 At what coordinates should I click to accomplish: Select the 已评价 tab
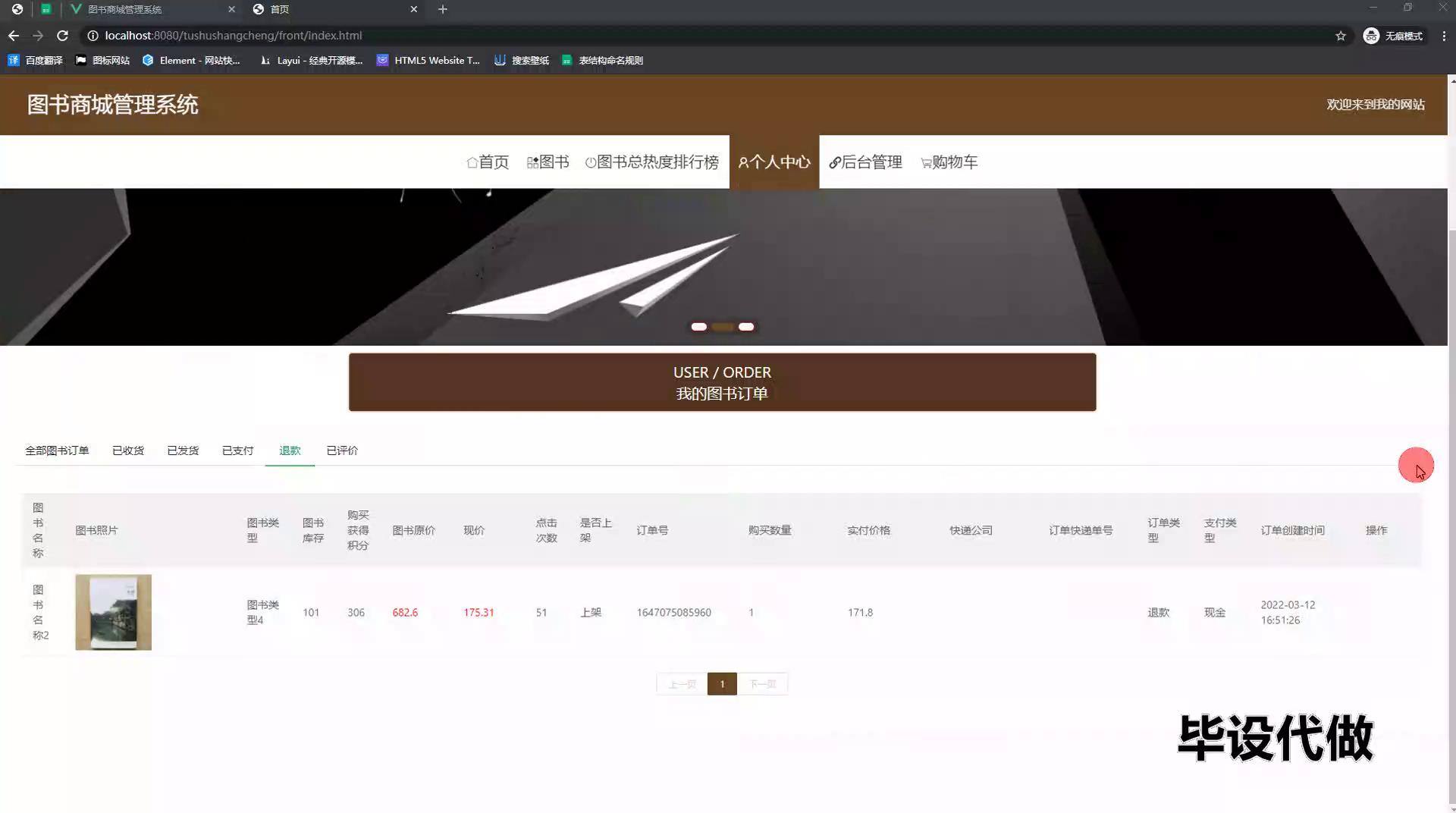click(342, 450)
